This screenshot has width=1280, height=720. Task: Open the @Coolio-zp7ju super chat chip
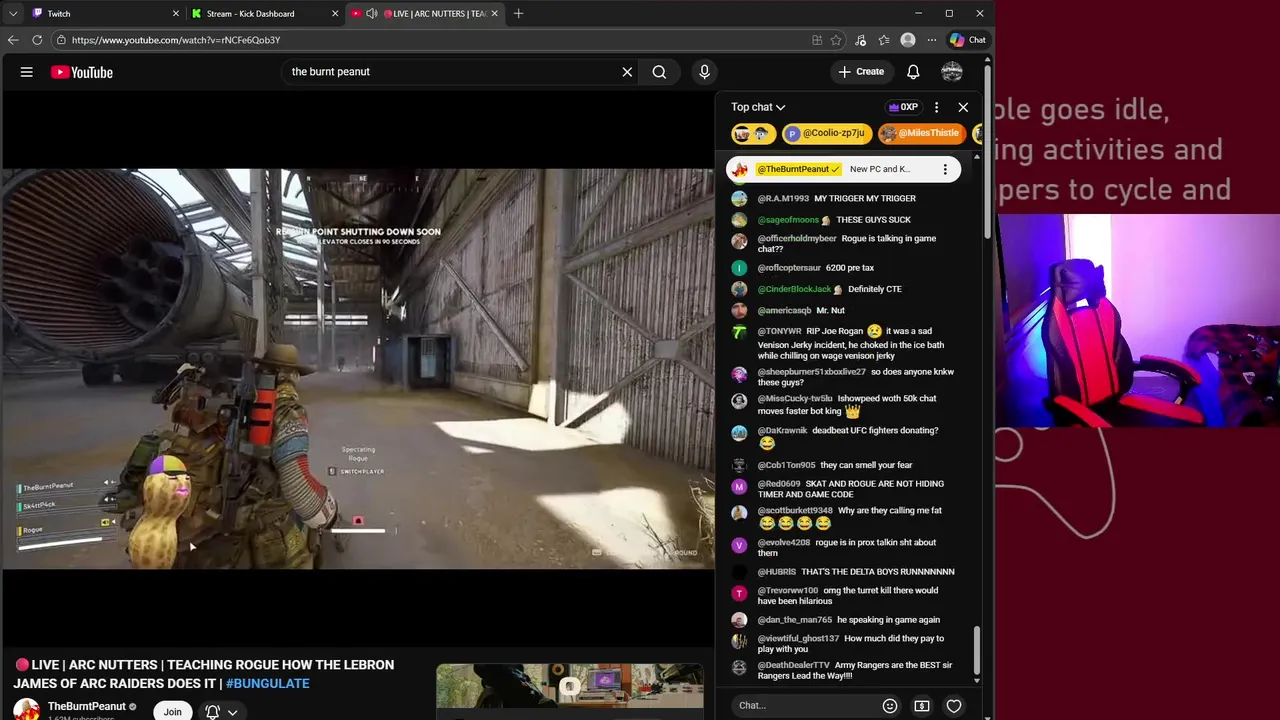(825, 133)
